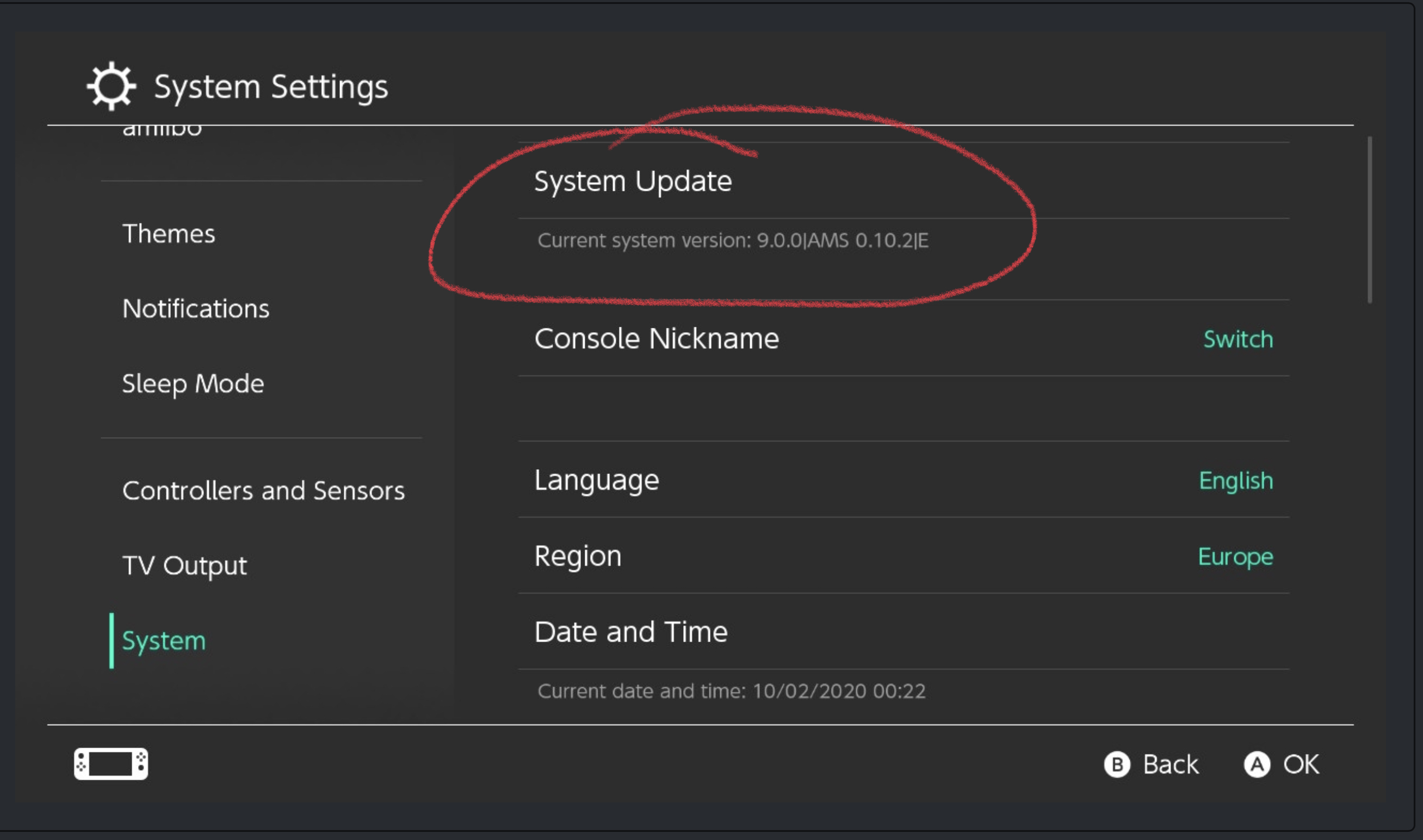The image size is (1423, 840).
Task: Open the Notifications settings category
Action: point(196,309)
